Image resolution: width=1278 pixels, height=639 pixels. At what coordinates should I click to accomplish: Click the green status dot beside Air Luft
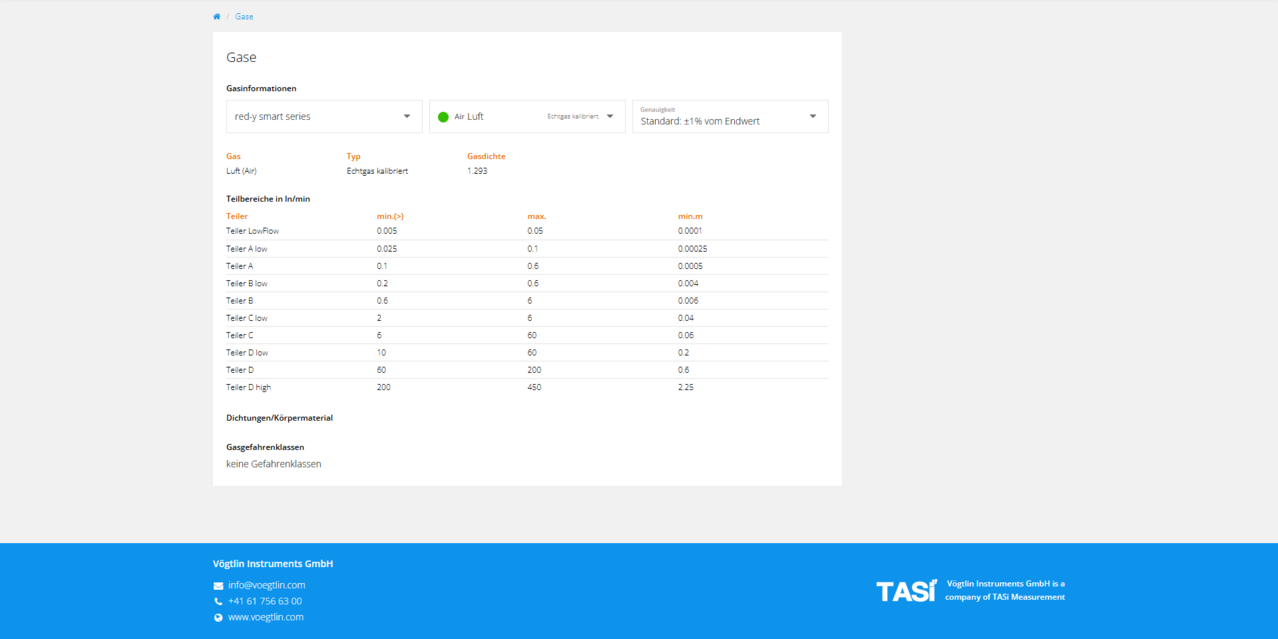pyautogui.click(x=443, y=117)
